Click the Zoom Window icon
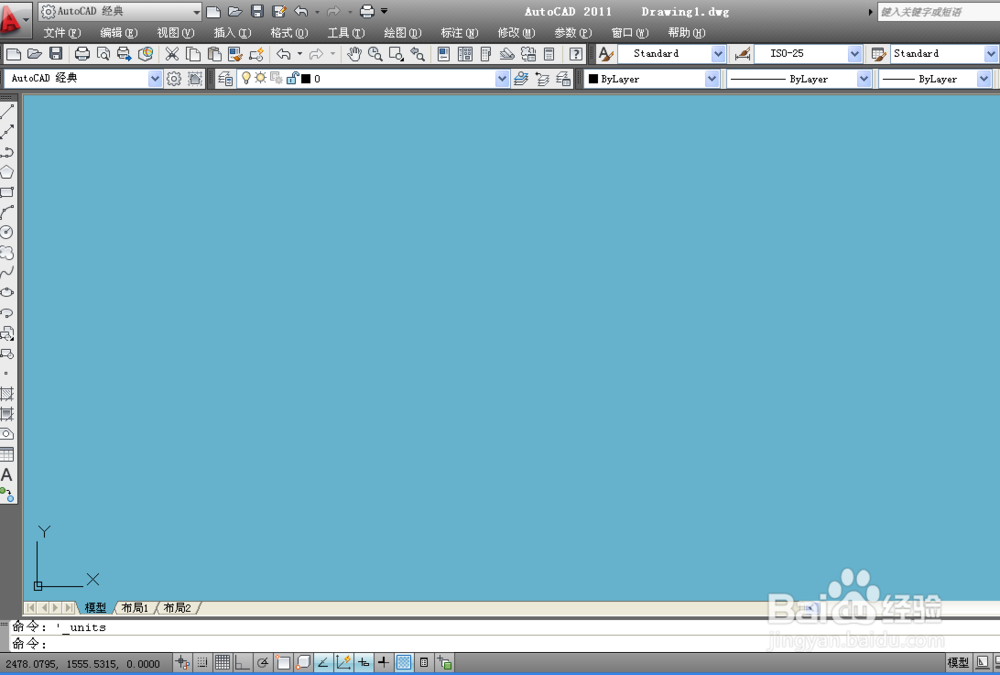Image resolution: width=1000 pixels, height=675 pixels. point(396,54)
